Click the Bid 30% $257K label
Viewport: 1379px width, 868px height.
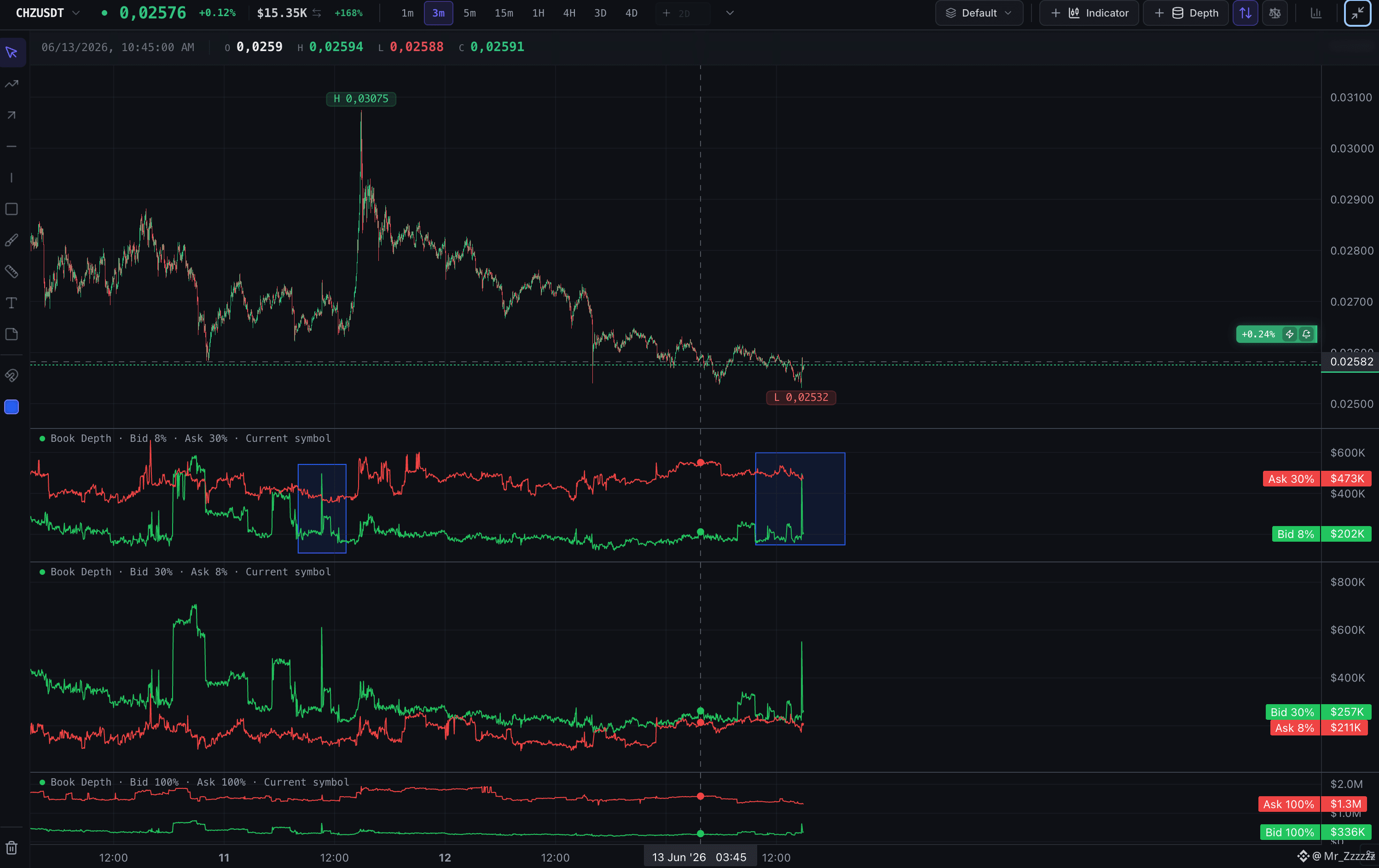tap(1318, 712)
